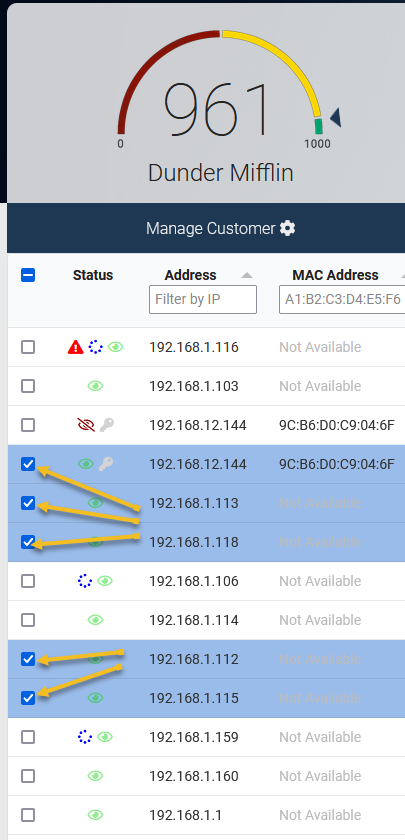405x840 pixels.
Task: Open Manage Customer settings
Action: (221, 229)
